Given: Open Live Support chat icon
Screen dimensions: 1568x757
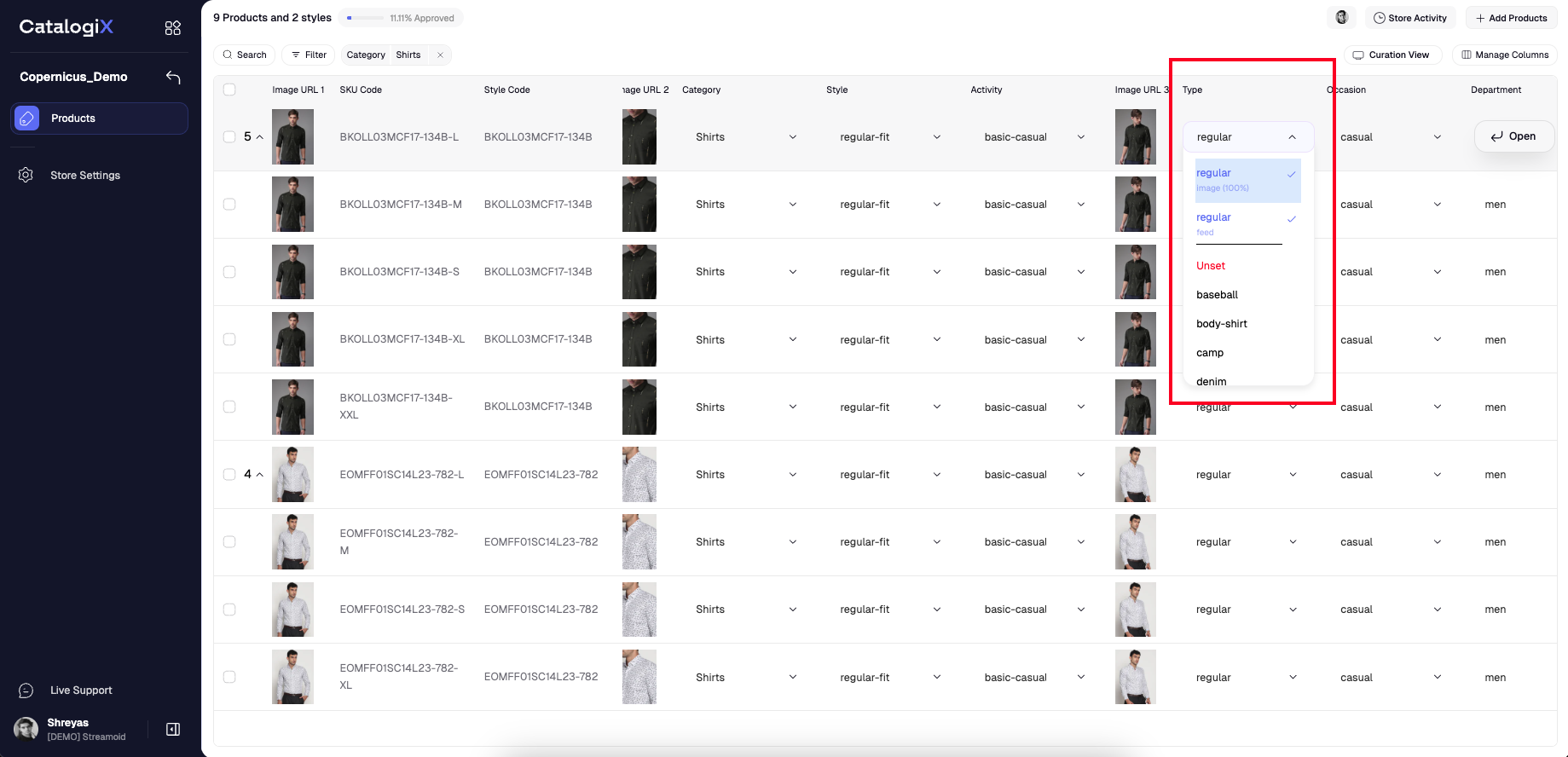Looking at the screenshot, I should pyautogui.click(x=26, y=691).
